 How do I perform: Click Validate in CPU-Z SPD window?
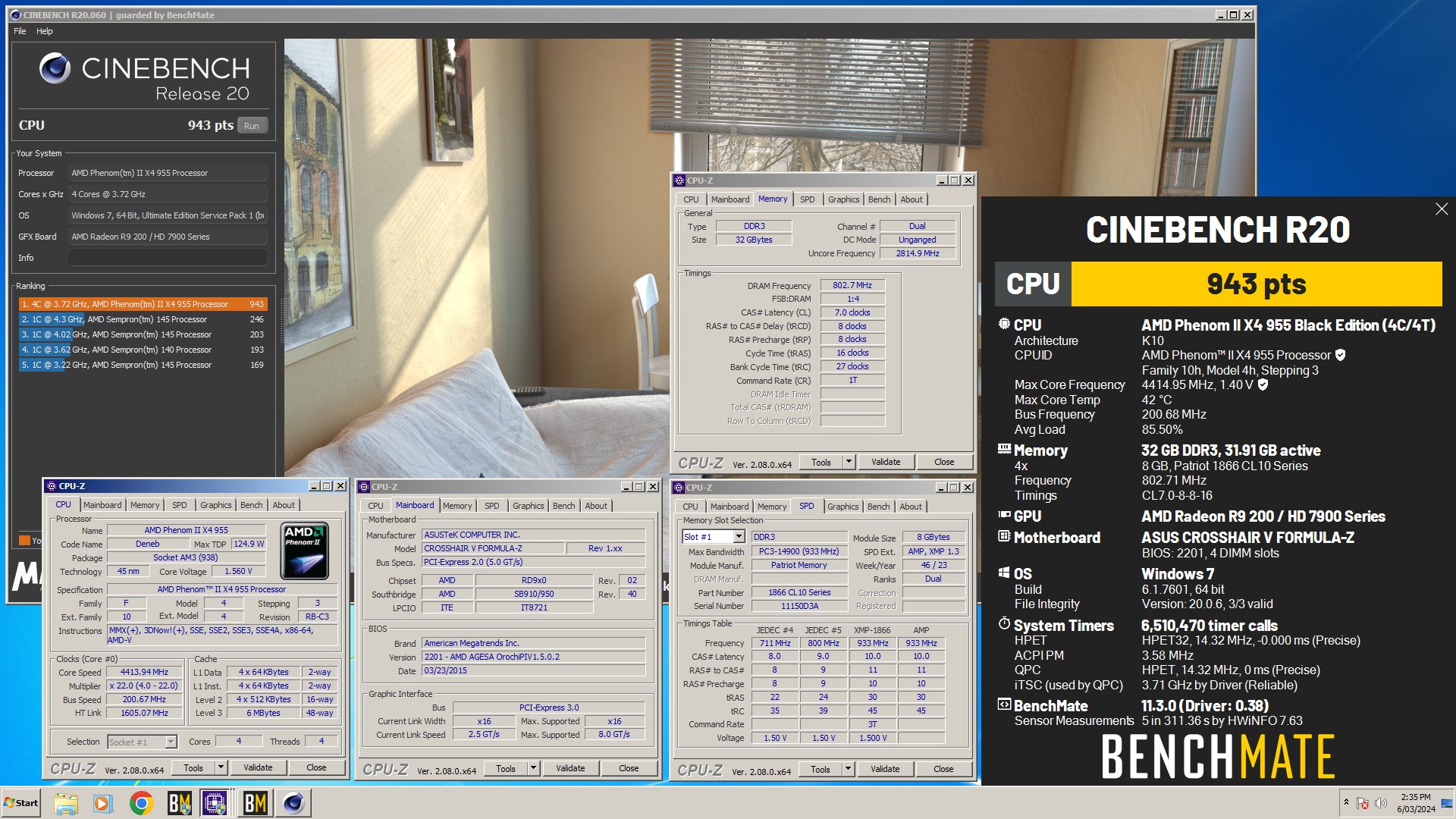885,769
